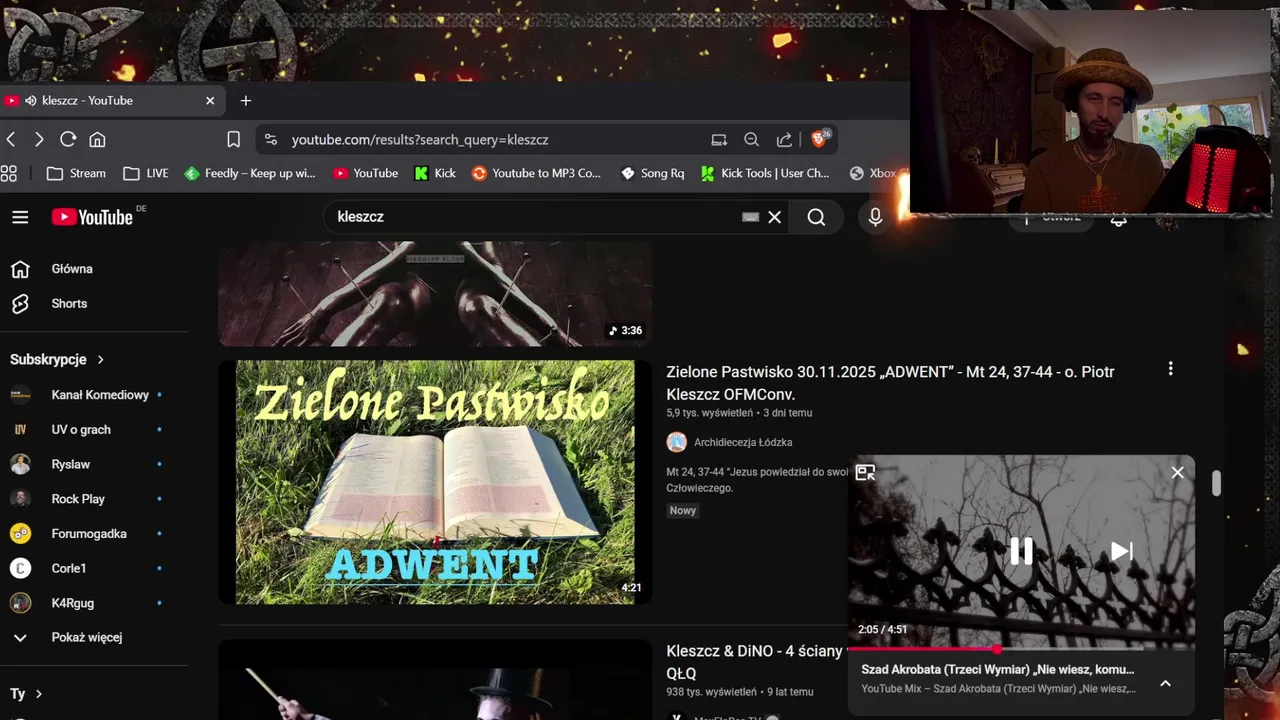Open Youtube to MP3 Converter bookmark

(536, 173)
